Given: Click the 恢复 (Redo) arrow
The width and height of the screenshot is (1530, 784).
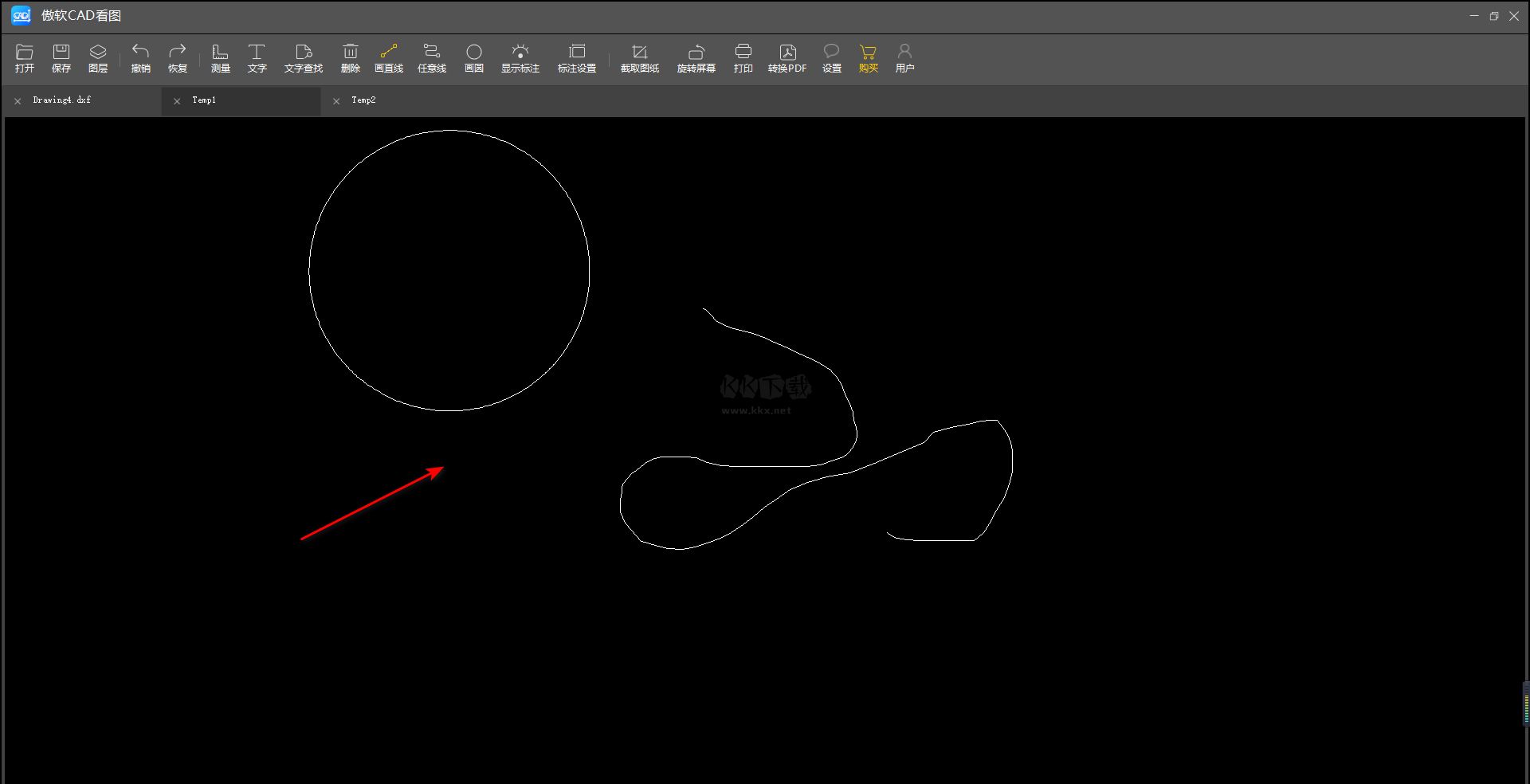Looking at the screenshot, I should [178, 58].
